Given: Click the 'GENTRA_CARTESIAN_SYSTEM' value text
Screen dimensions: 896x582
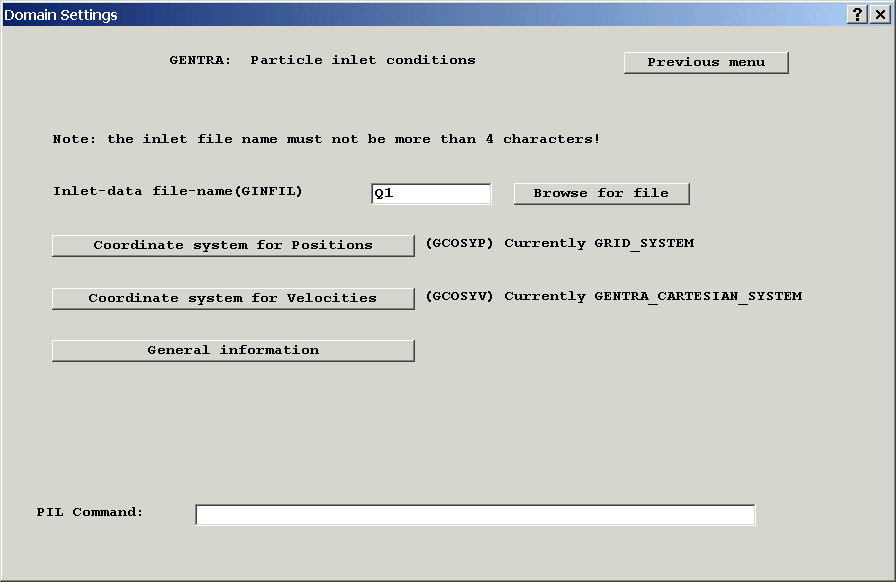Looking at the screenshot, I should (698, 296).
